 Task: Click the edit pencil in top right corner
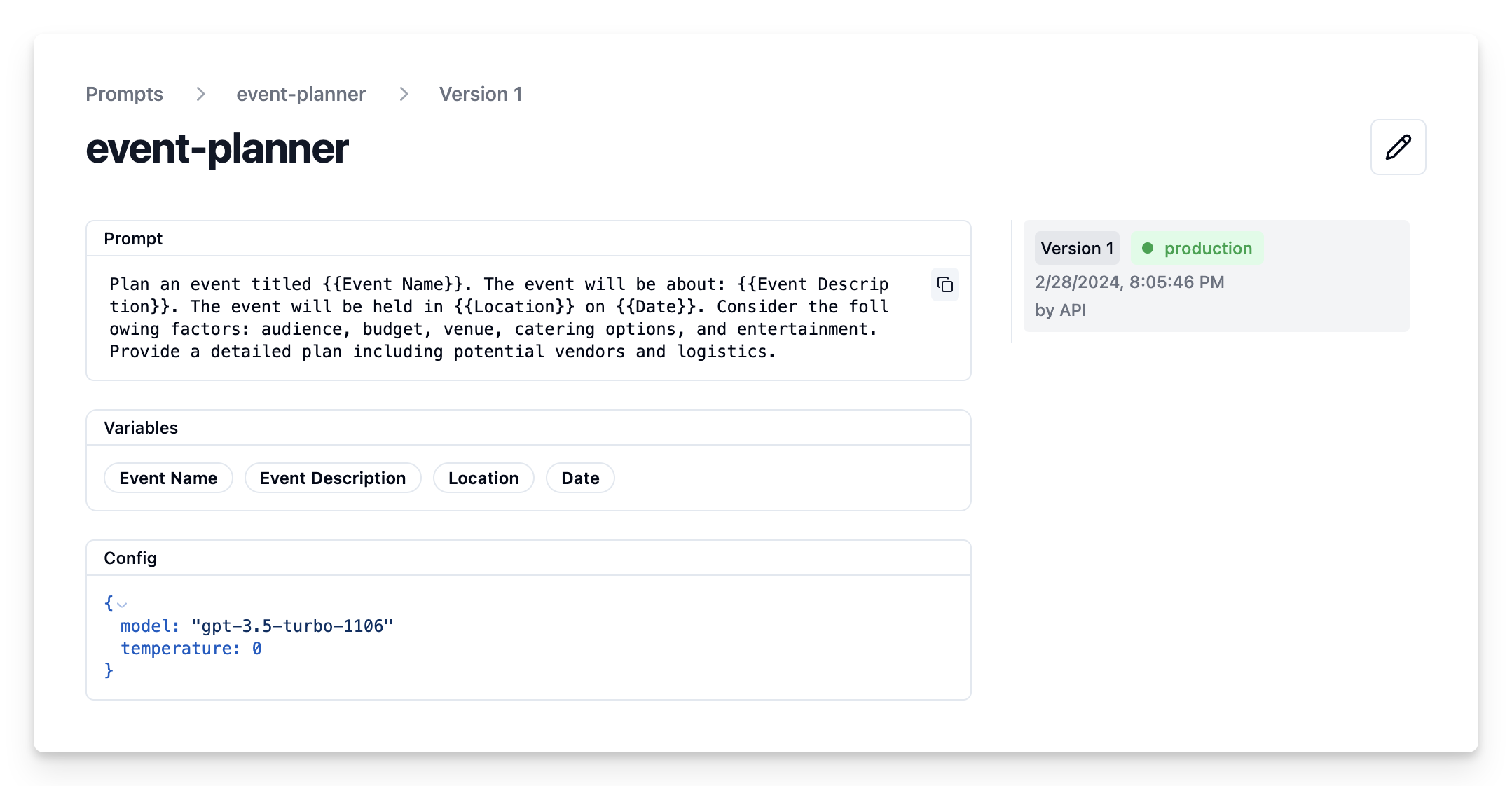[1398, 147]
